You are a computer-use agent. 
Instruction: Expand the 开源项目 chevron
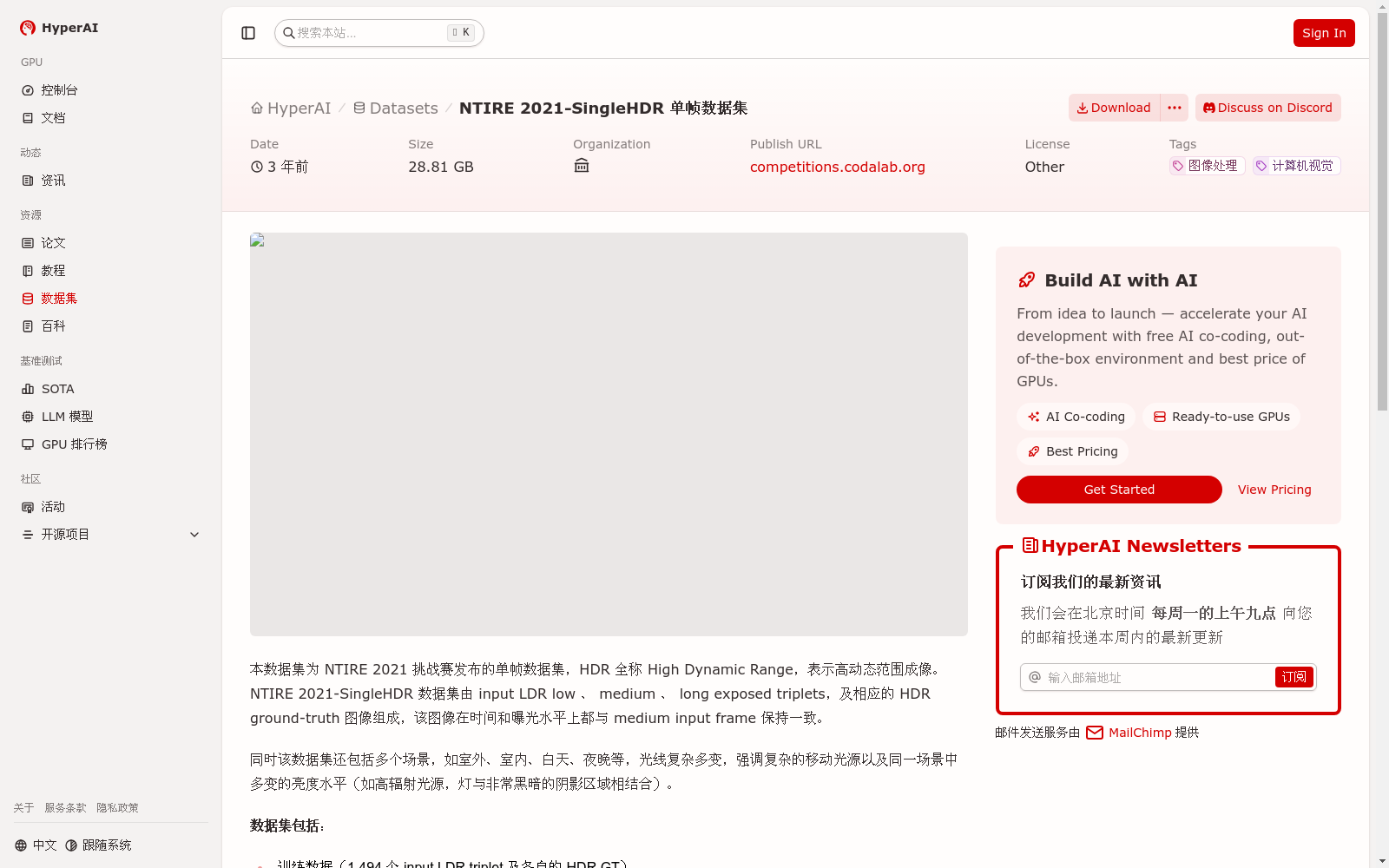click(x=194, y=535)
